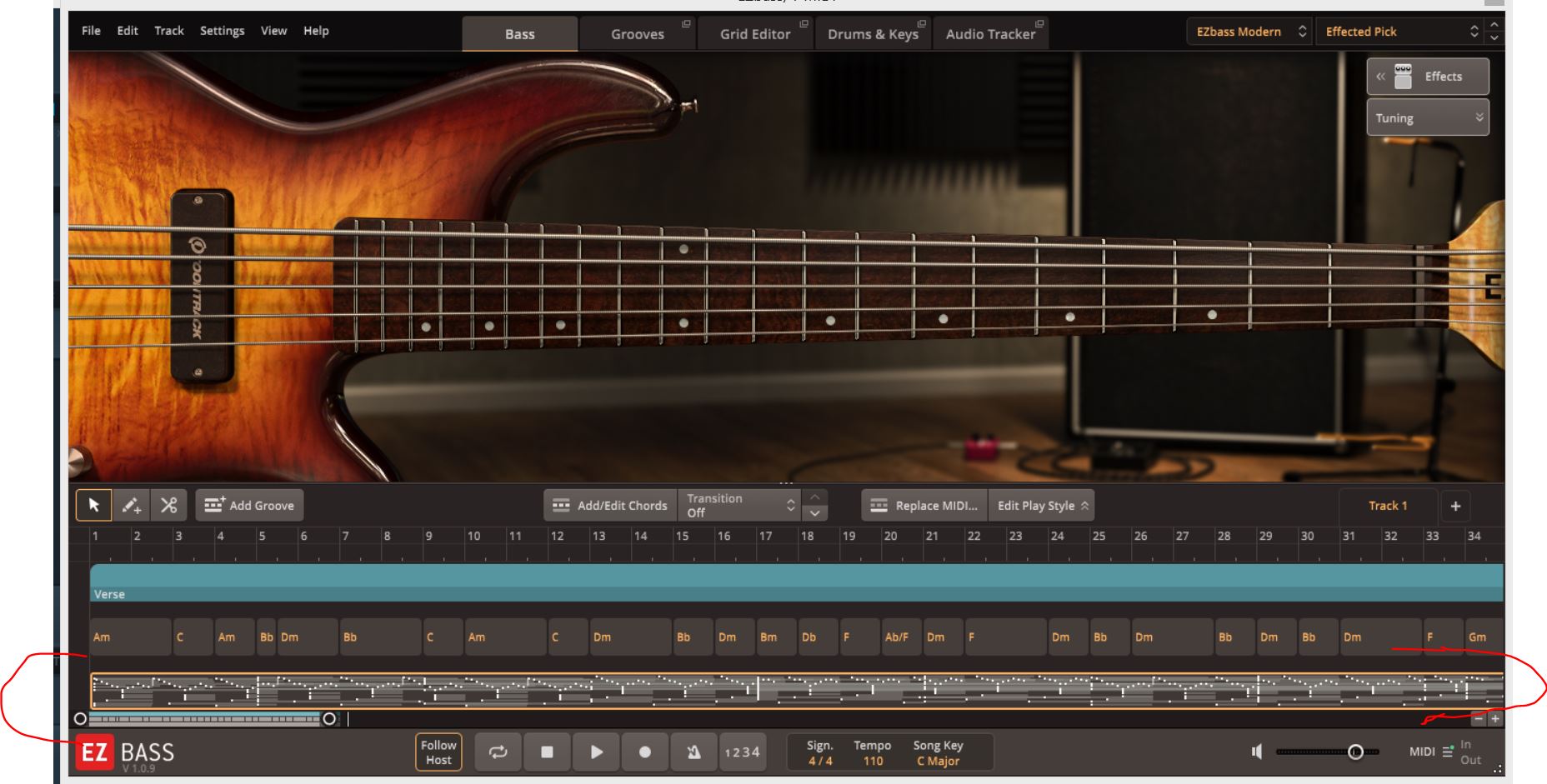Open the Settings menu
This screenshot has height=784, width=1547.
coord(222,31)
